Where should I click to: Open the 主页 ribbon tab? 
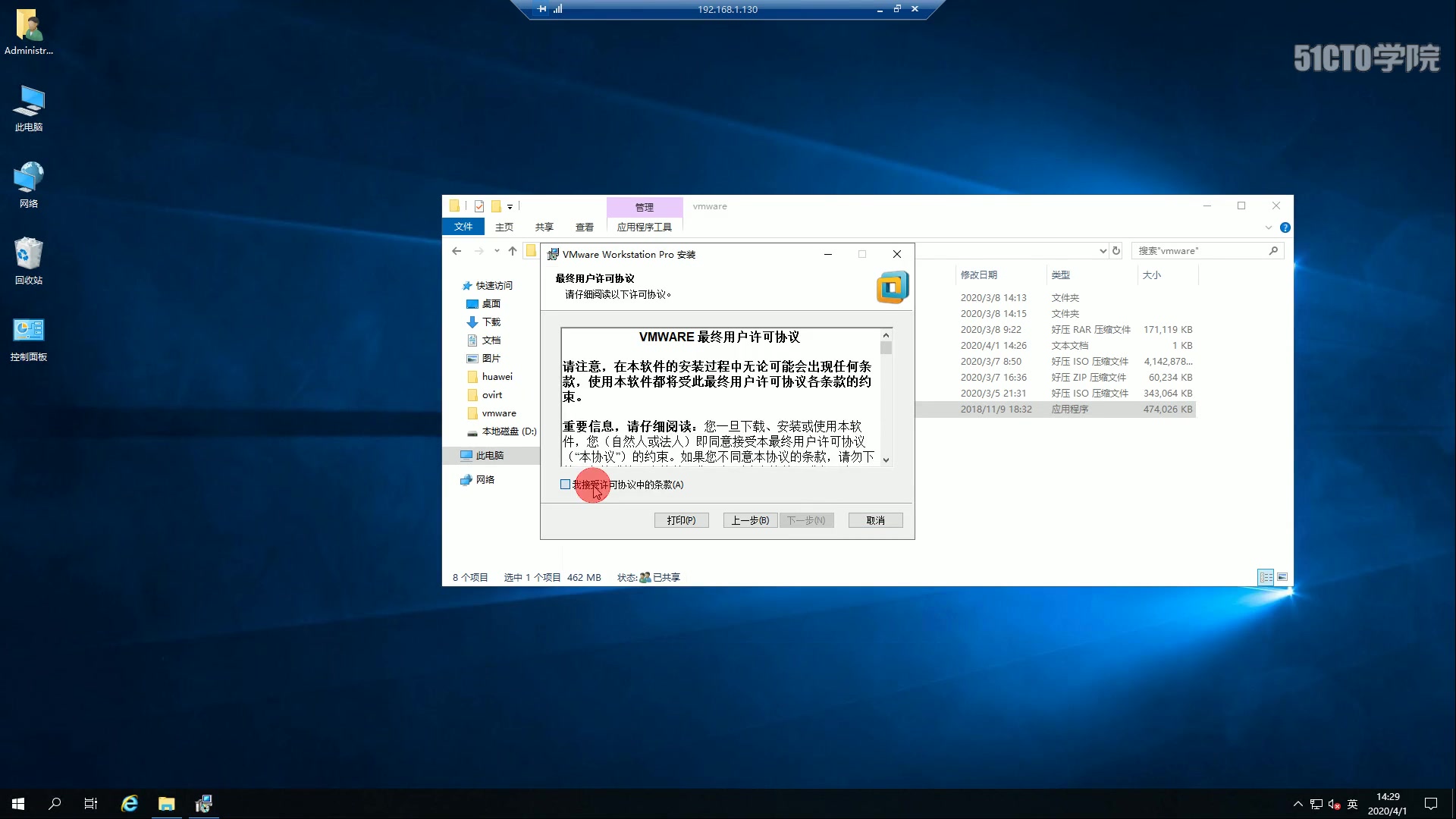[x=504, y=227]
